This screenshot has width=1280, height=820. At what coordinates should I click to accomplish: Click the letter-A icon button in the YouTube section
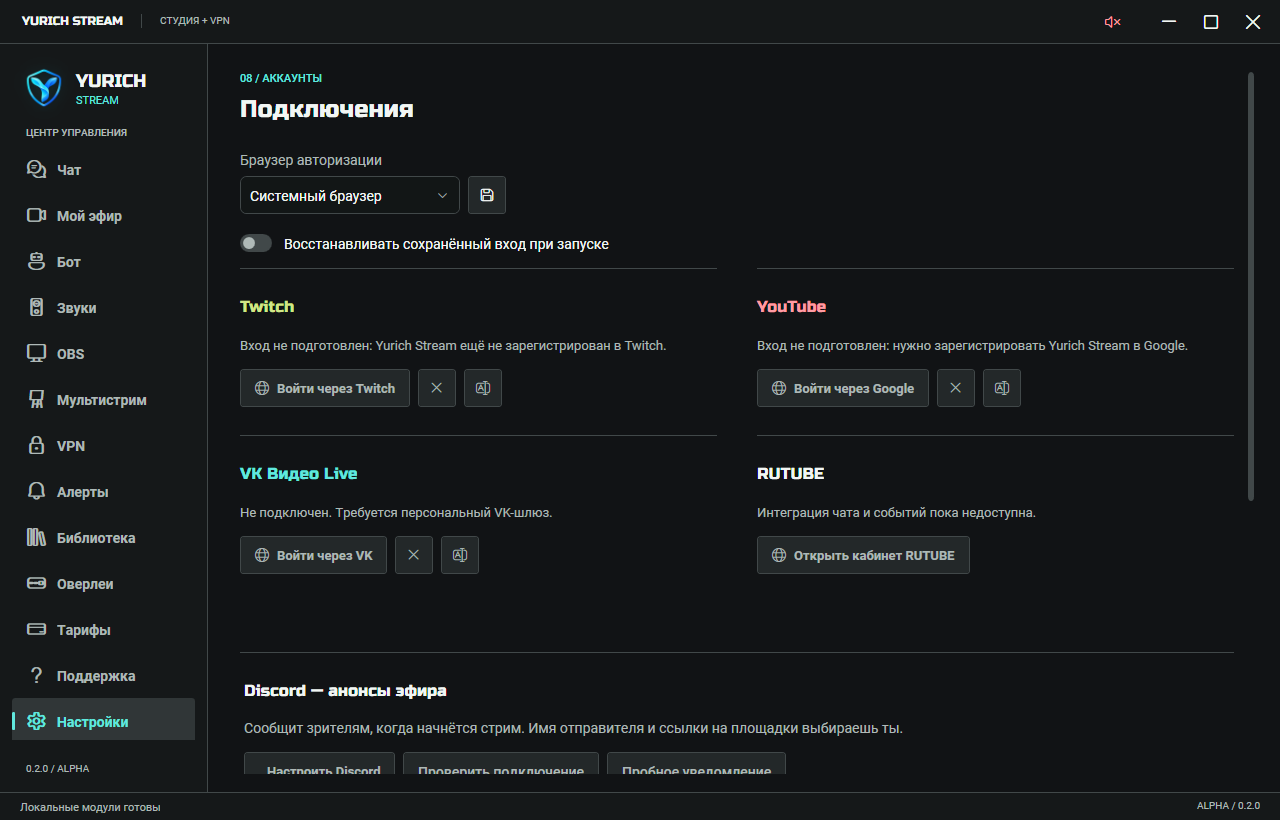click(1002, 388)
